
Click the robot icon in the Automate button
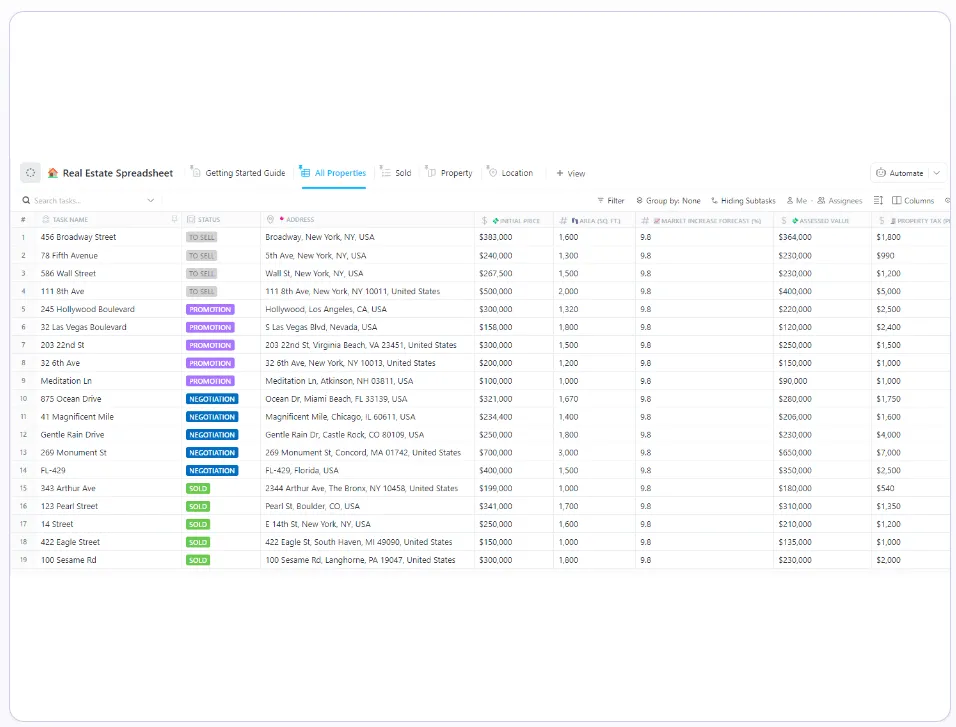point(880,173)
